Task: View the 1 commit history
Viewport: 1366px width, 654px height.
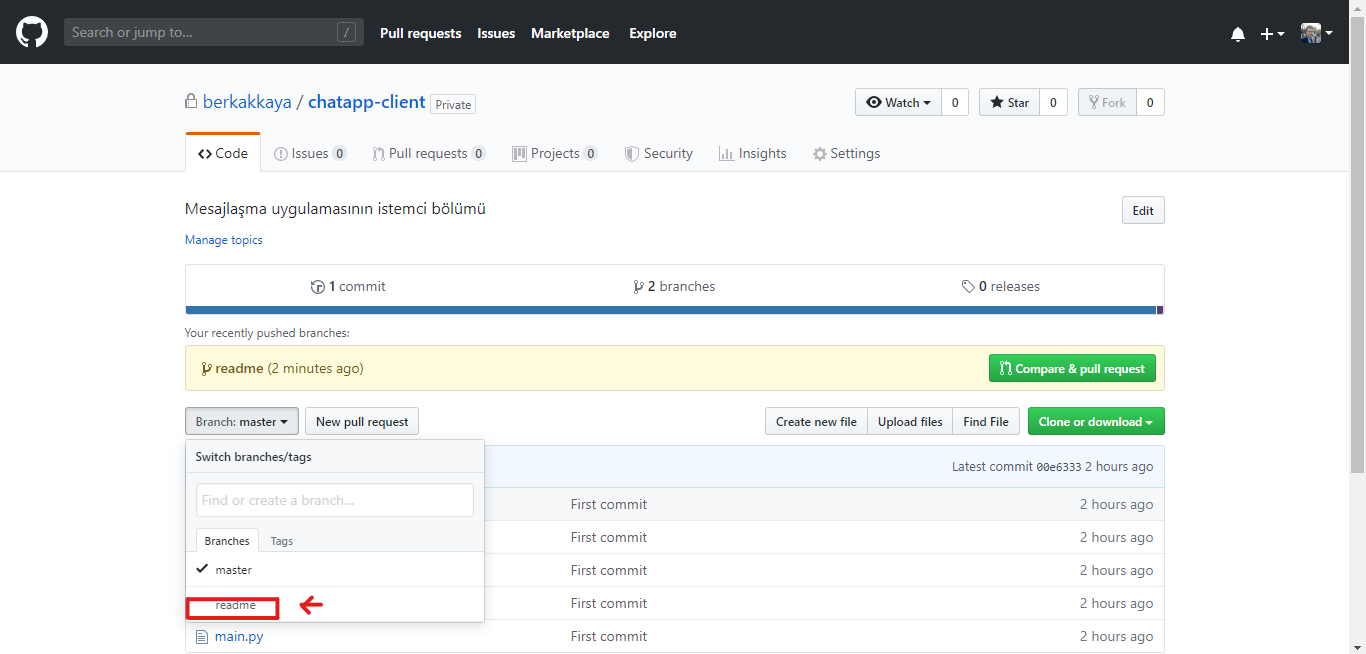Action: [348, 286]
